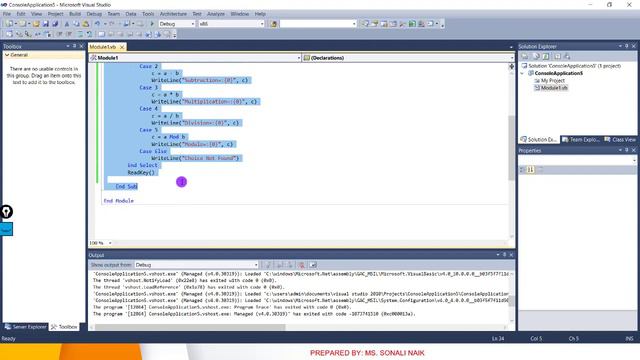Click the Refresh icon in Solution Explorer
This screenshot has height=360, width=640.
click(x=546, y=56)
